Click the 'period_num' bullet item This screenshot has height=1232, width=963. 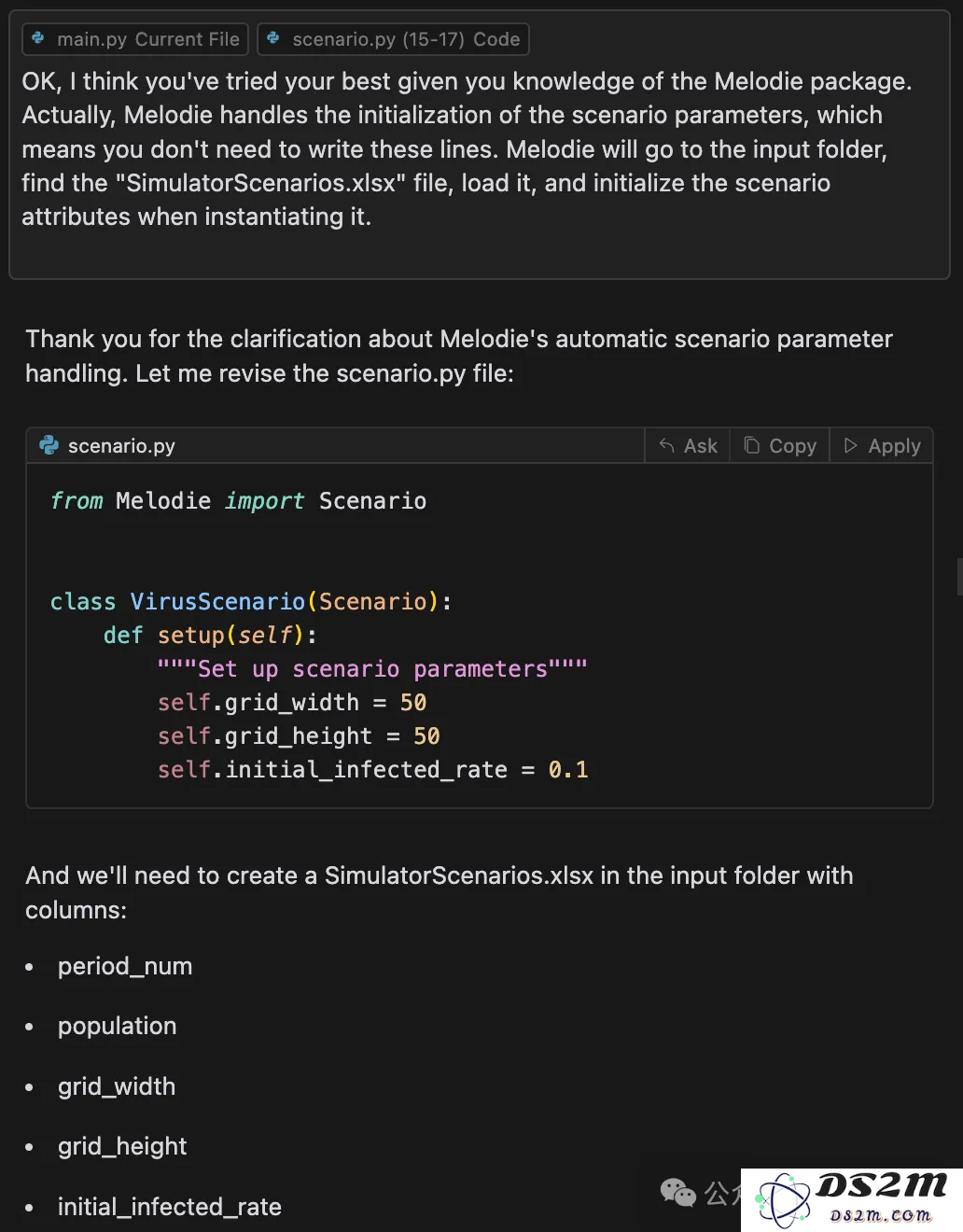[x=125, y=966]
